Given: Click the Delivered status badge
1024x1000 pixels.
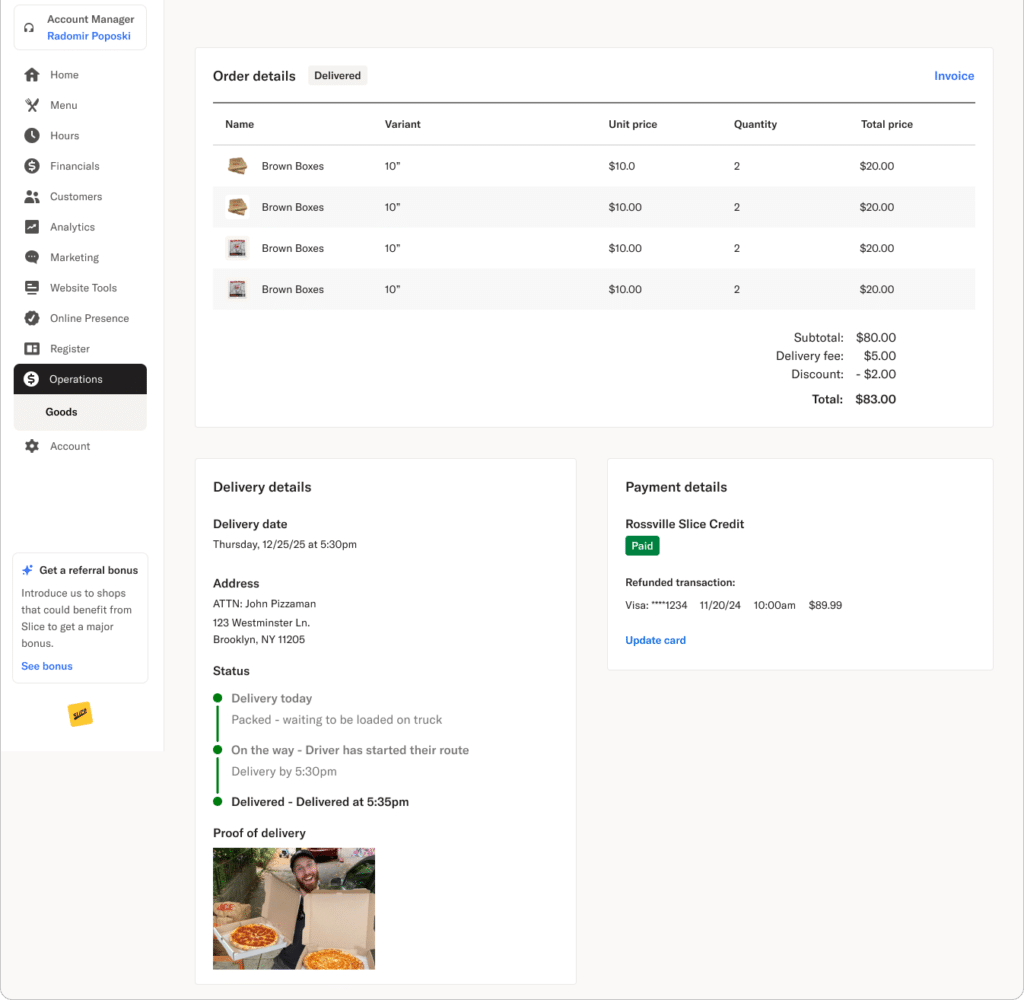Looking at the screenshot, I should click(337, 76).
